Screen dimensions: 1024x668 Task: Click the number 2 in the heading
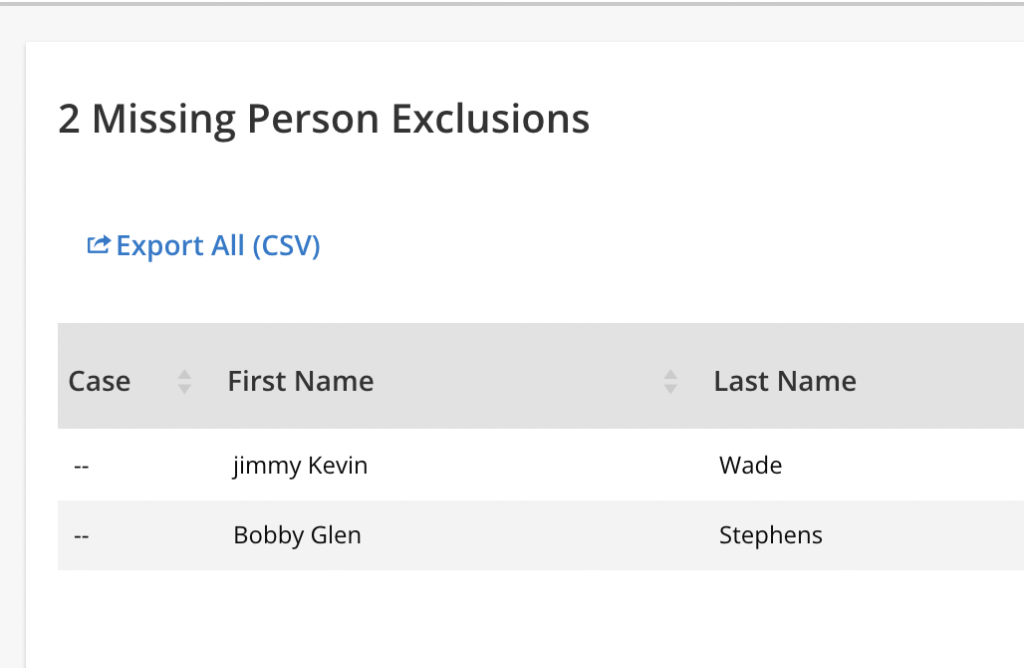click(x=68, y=119)
